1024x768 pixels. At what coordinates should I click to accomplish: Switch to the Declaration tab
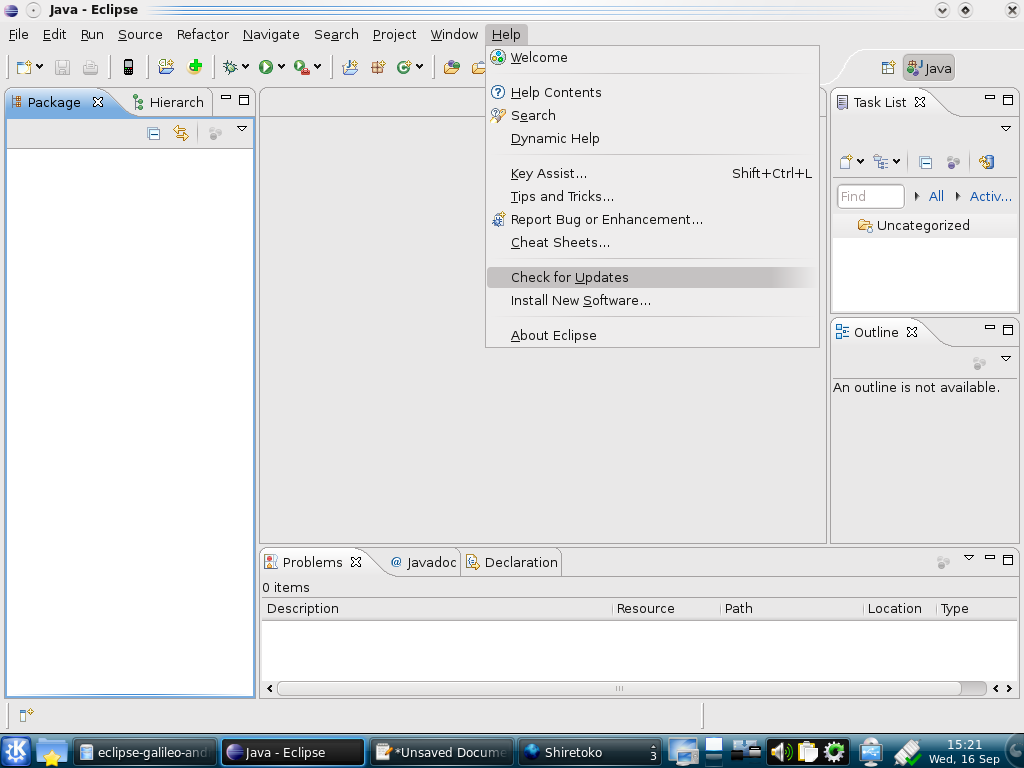[512, 562]
